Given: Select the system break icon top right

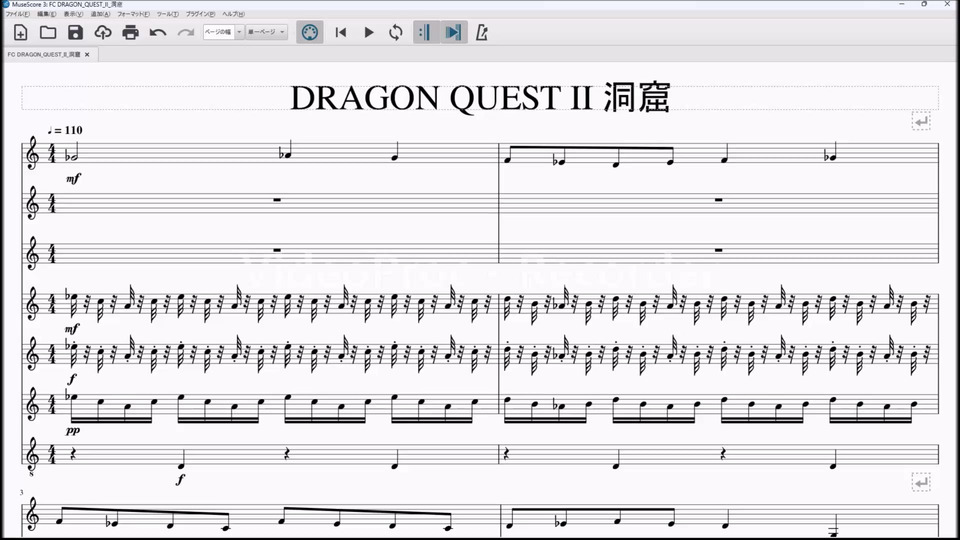Looking at the screenshot, I should [921, 121].
